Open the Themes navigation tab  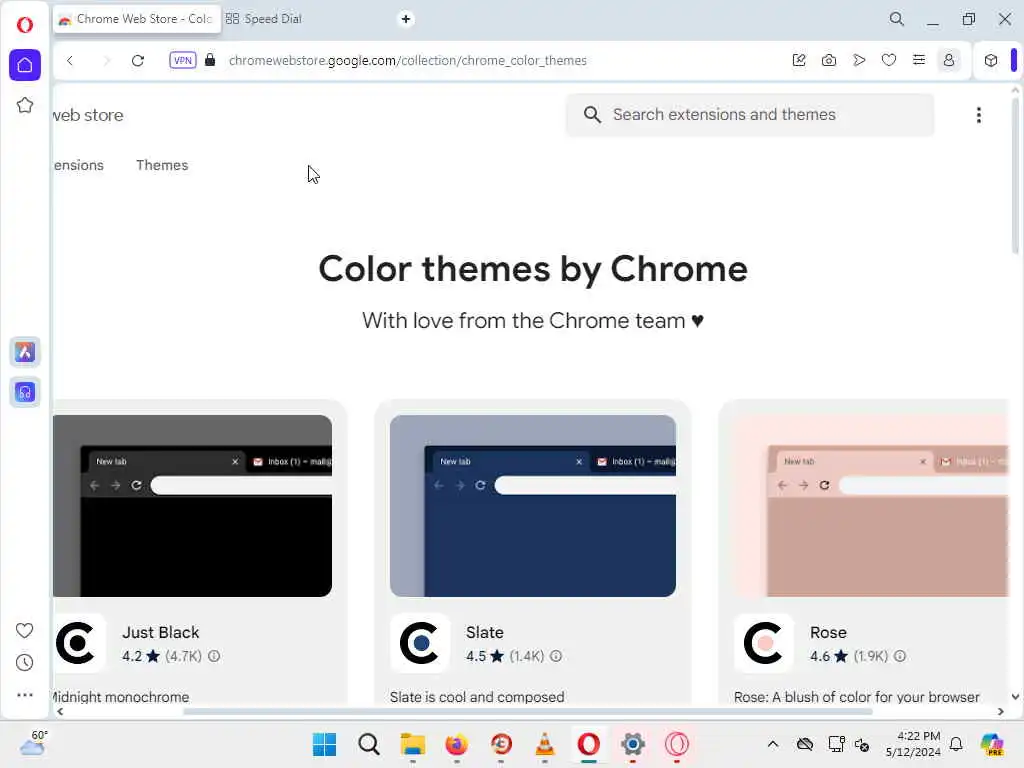point(162,165)
